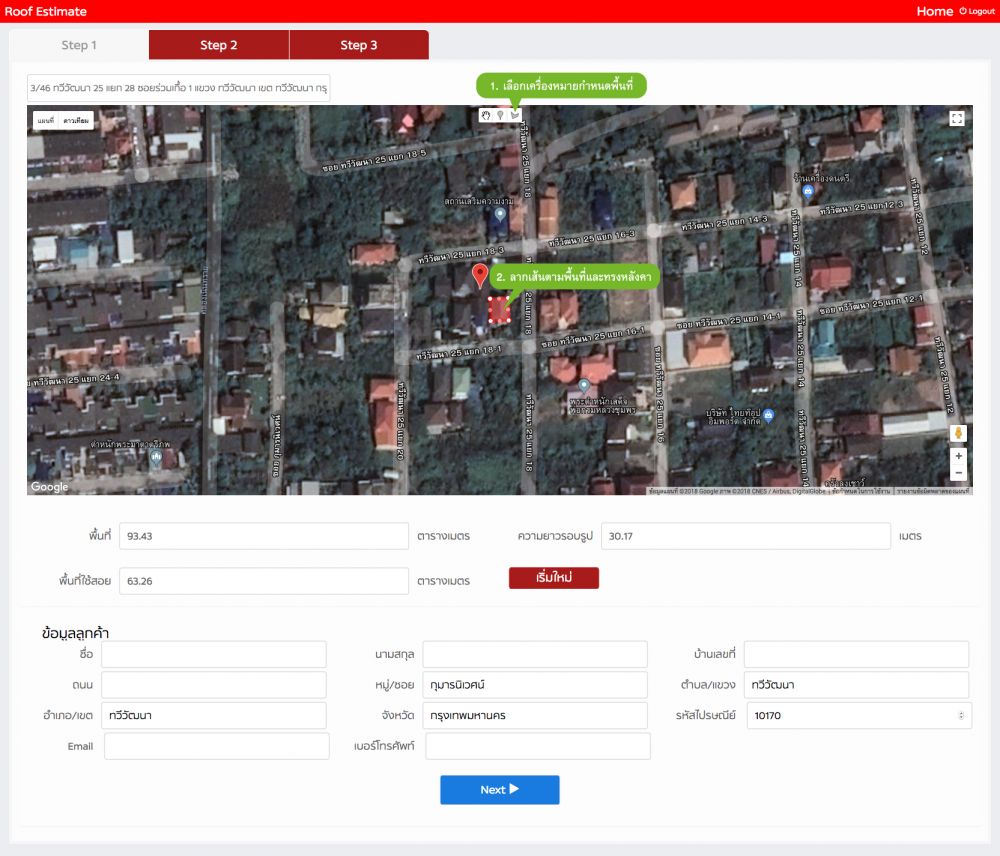The height and width of the screenshot is (856, 1000).
Task: Open the Home link in header
Action: 934,11
